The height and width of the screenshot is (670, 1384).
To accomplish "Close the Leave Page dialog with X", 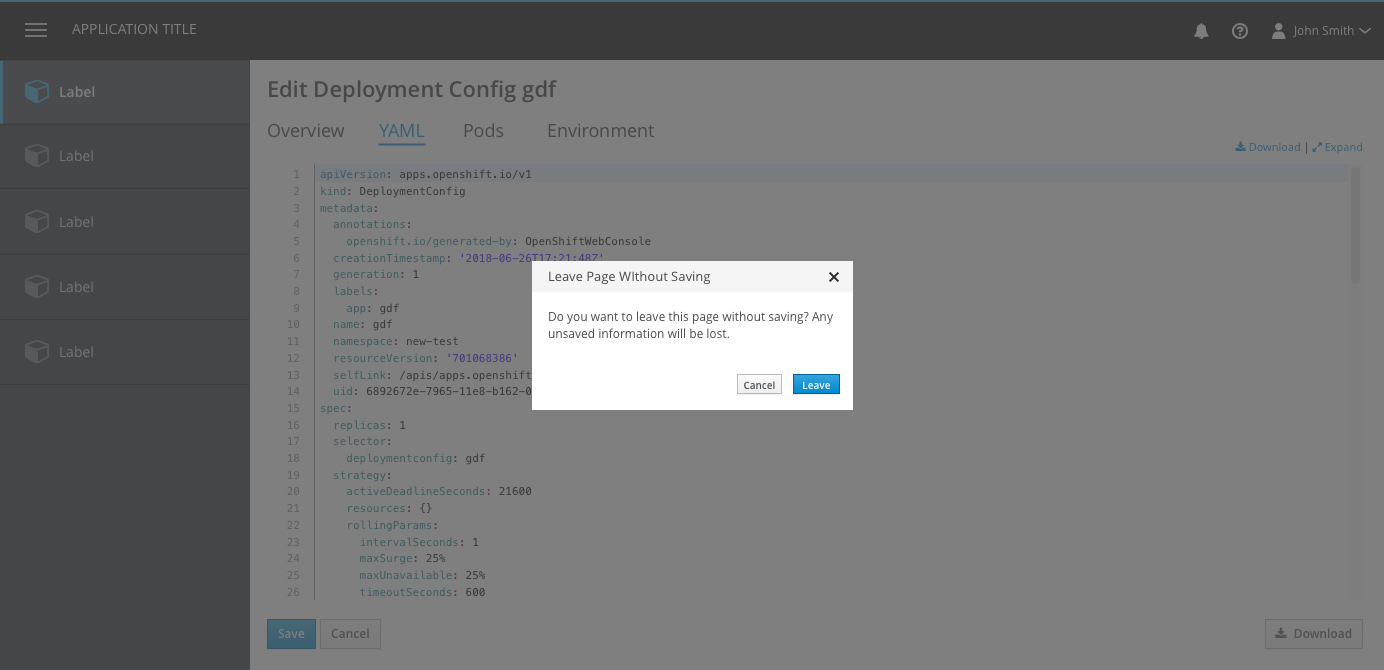I will [x=833, y=277].
